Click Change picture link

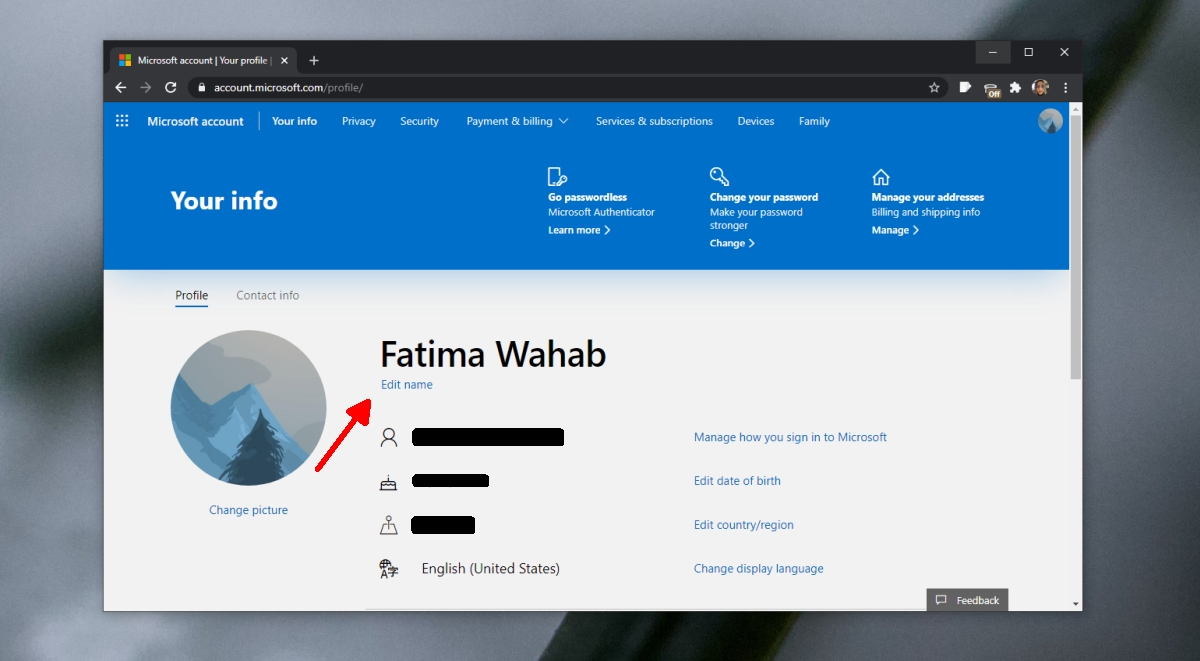(x=248, y=510)
